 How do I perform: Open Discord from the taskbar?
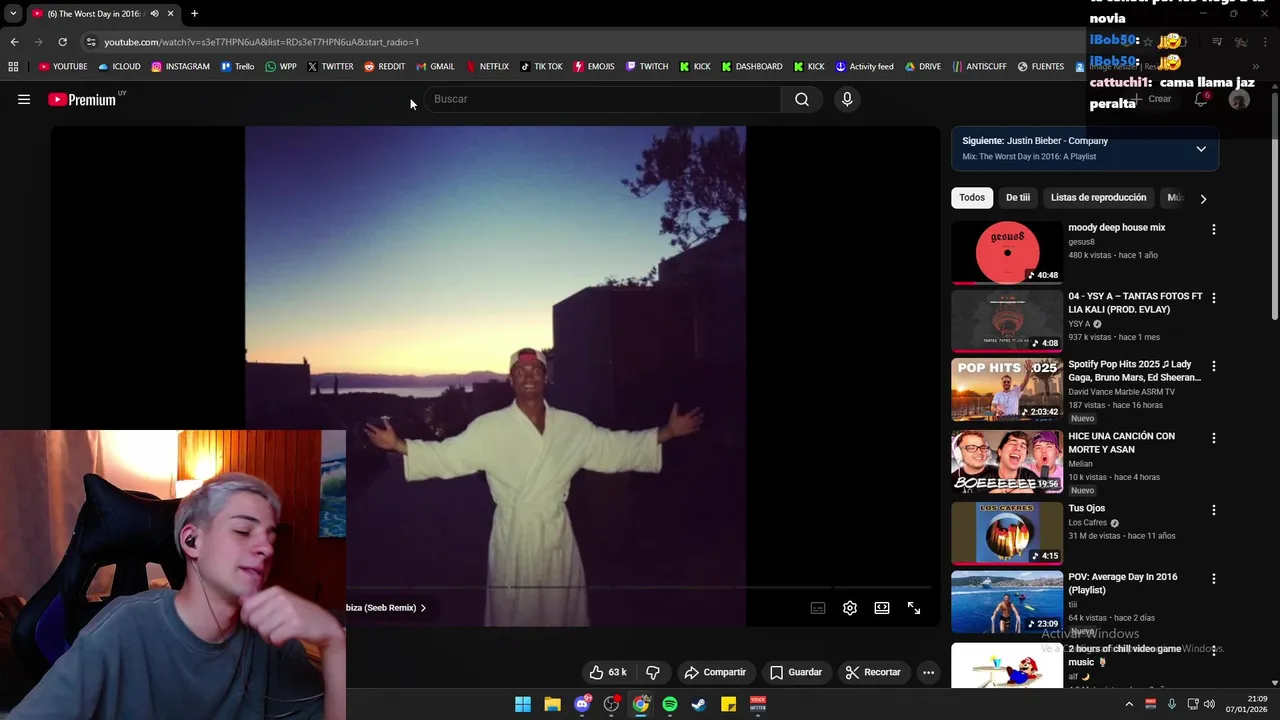point(582,704)
